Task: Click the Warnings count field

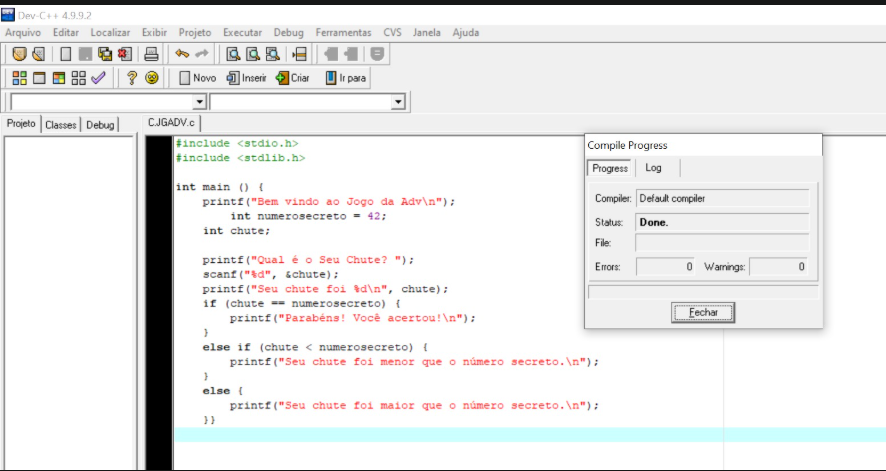Action: (x=779, y=267)
